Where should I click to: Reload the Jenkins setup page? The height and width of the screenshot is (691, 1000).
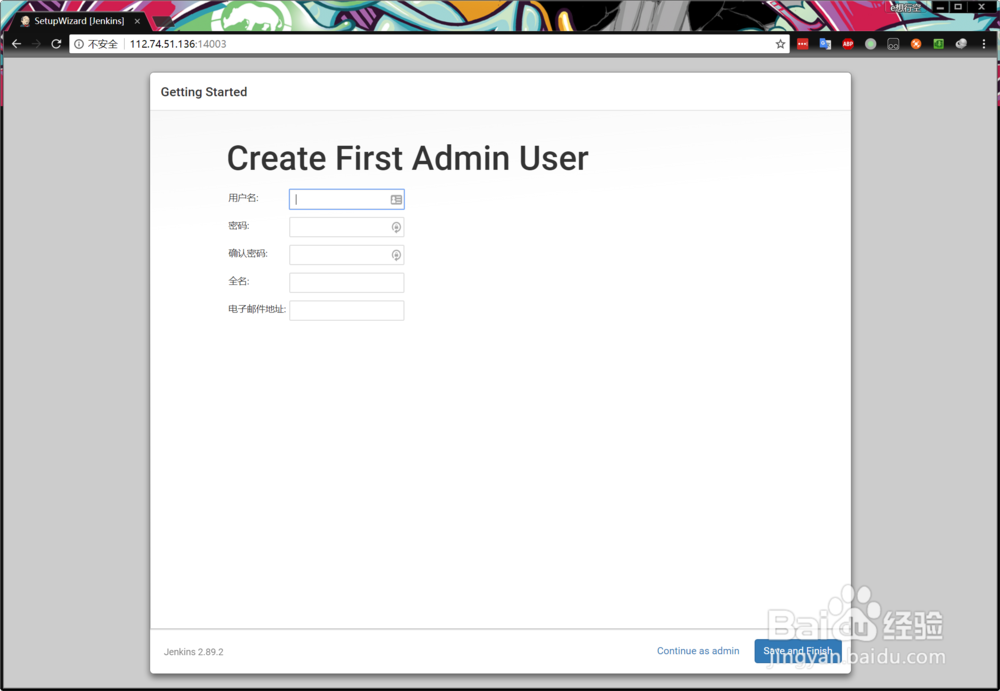[57, 44]
